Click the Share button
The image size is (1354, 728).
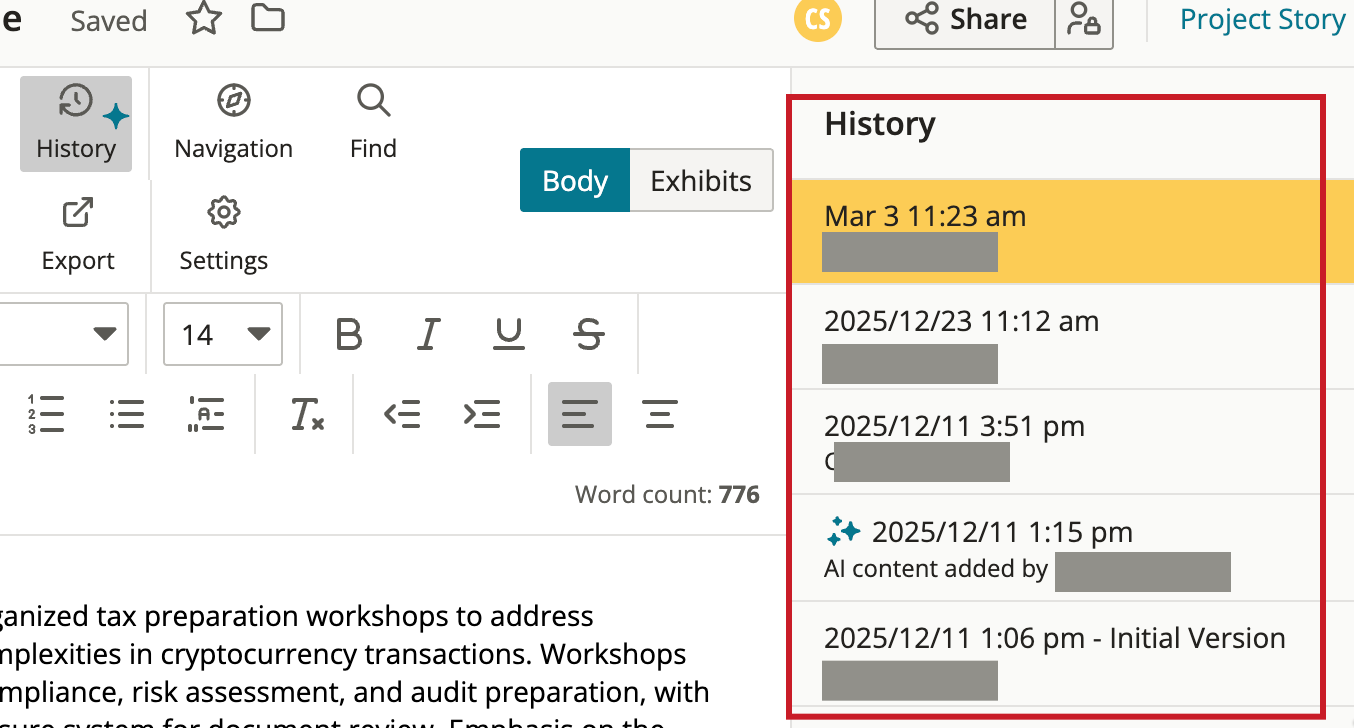(965, 20)
